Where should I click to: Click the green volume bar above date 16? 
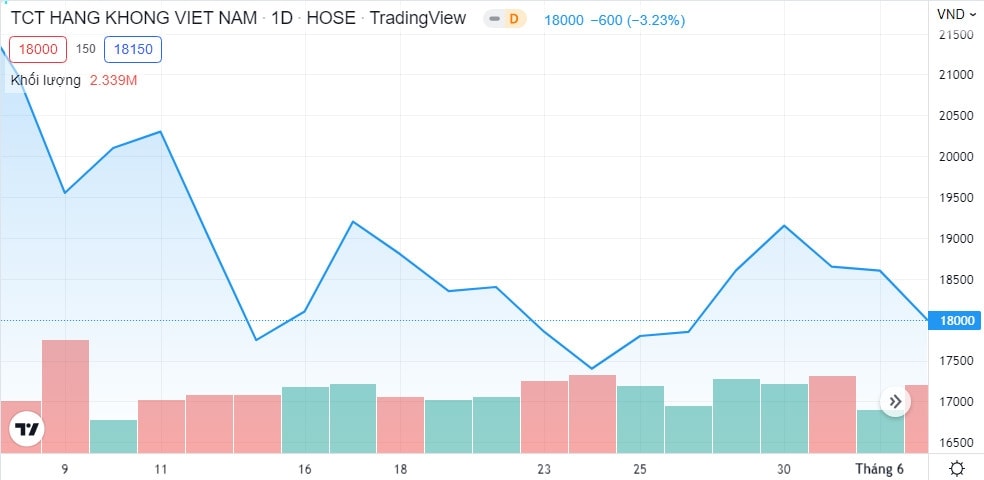(x=305, y=420)
